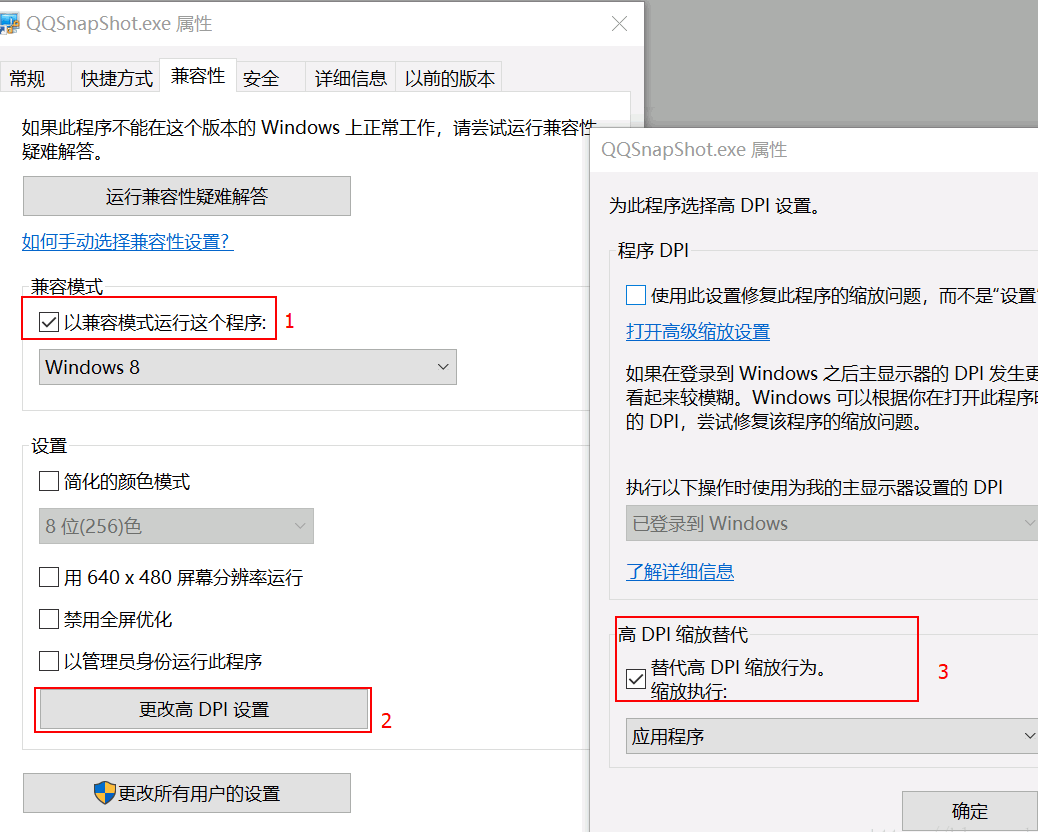Open the 以前的版本 tab

[x=449, y=78]
